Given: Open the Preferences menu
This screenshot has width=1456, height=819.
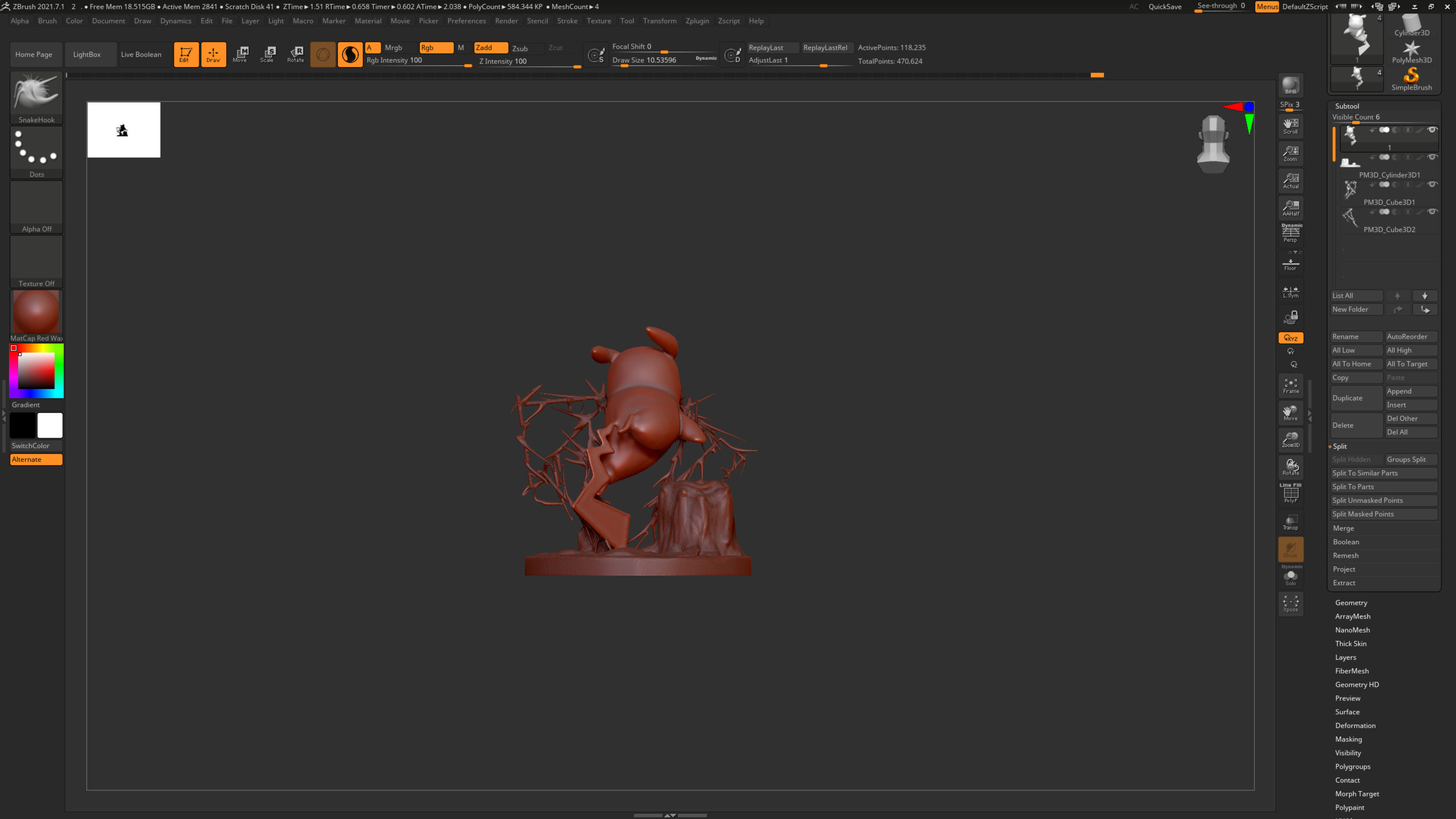Looking at the screenshot, I should pyautogui.click(x=466, y=21).
